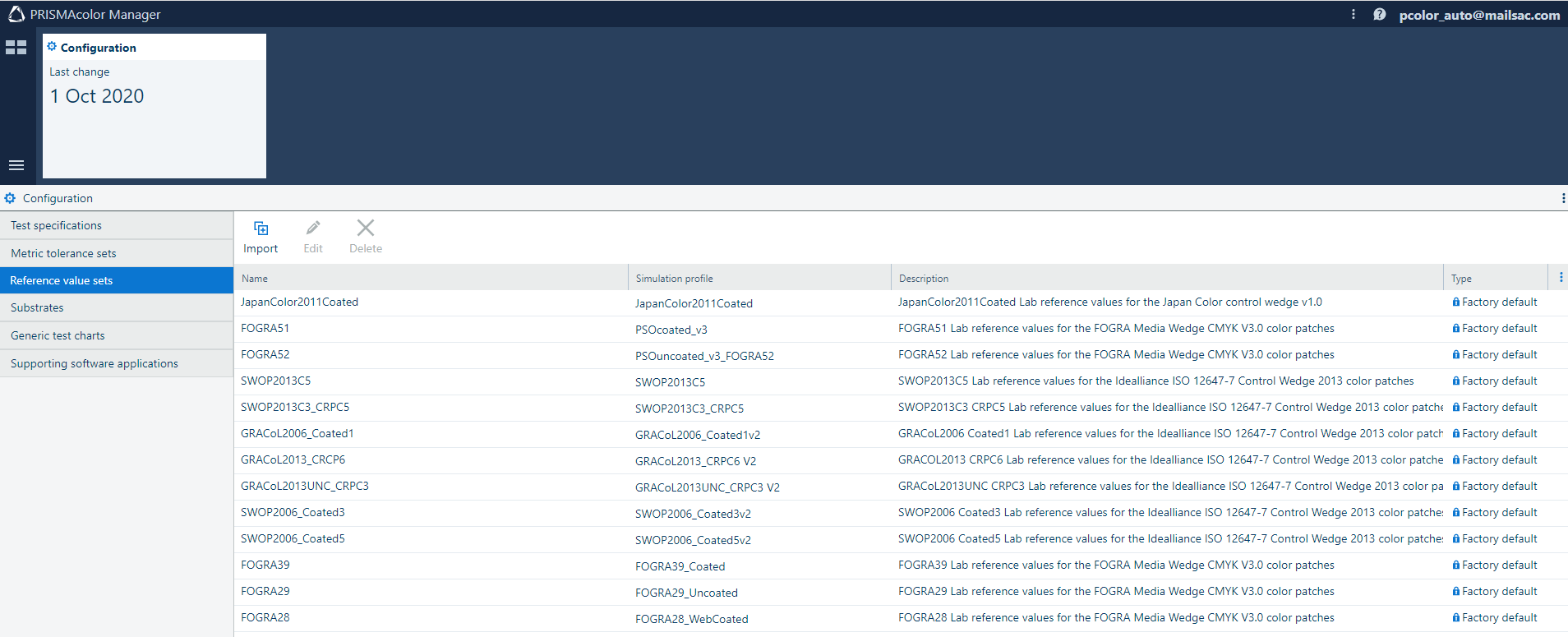Open the table column options menu

coord(1561,278)
